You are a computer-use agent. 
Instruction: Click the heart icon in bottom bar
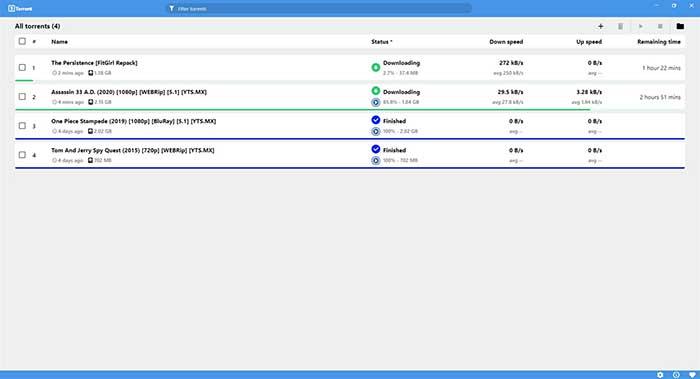pyautogui.click(x=692, y=375)
